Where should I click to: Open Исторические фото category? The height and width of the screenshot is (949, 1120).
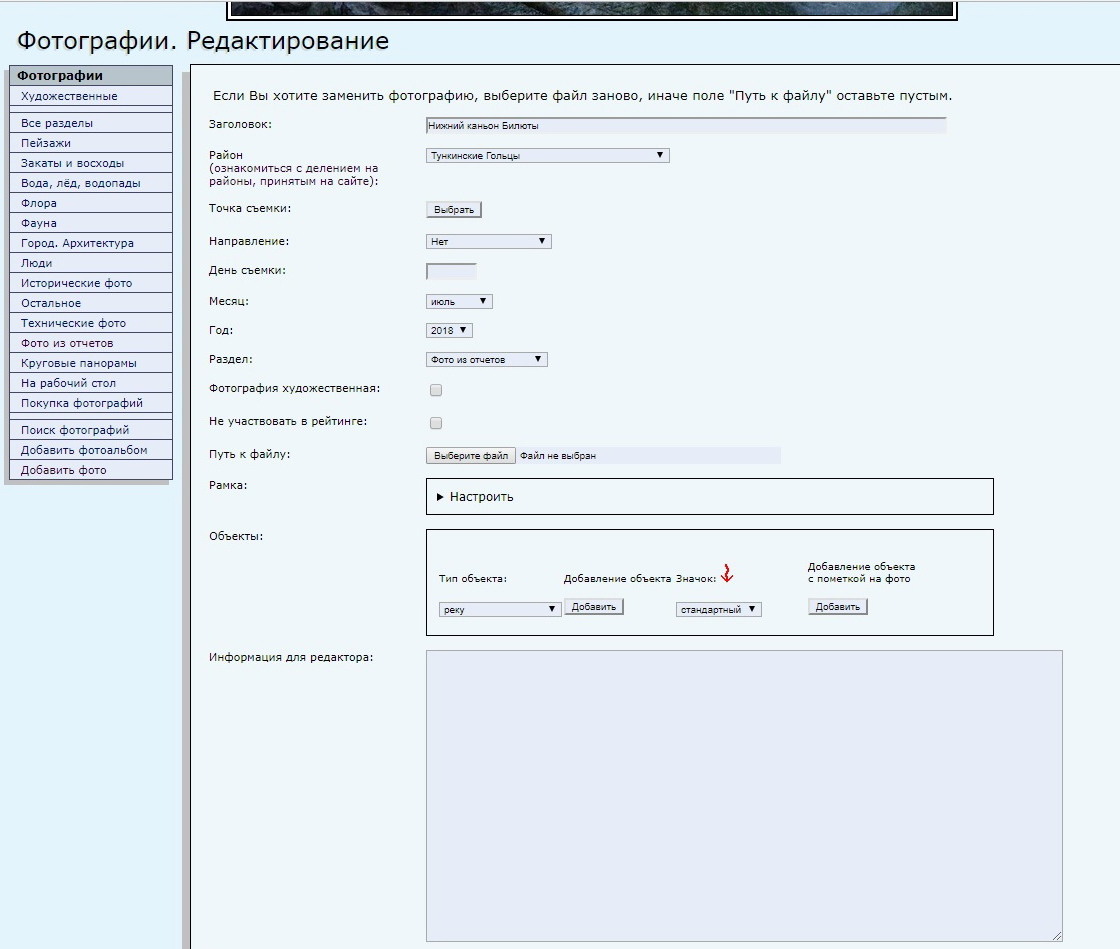point(91,283)
